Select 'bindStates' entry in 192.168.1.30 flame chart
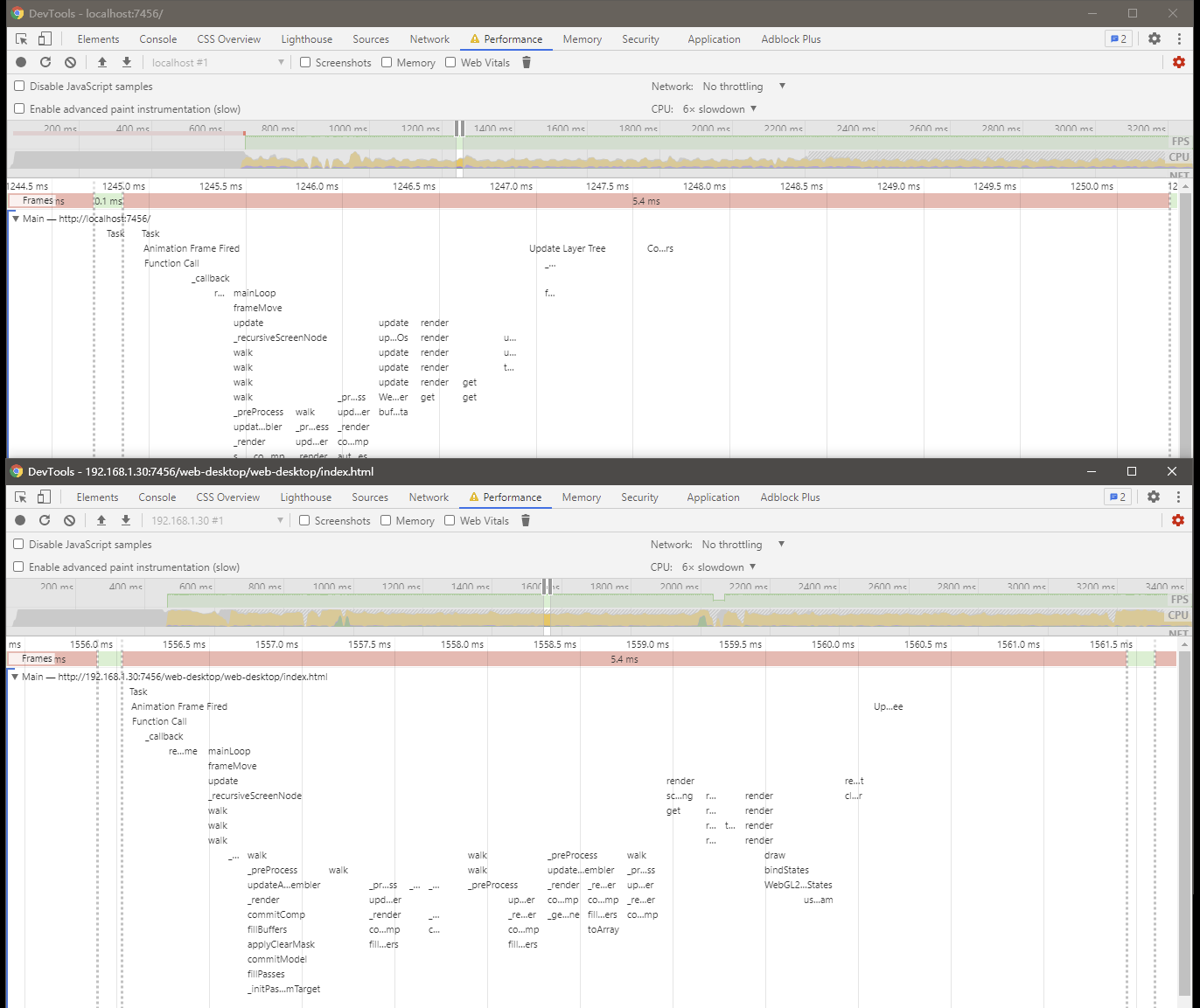Viewport: 1200px width, 1008px height. coord(786,870)
